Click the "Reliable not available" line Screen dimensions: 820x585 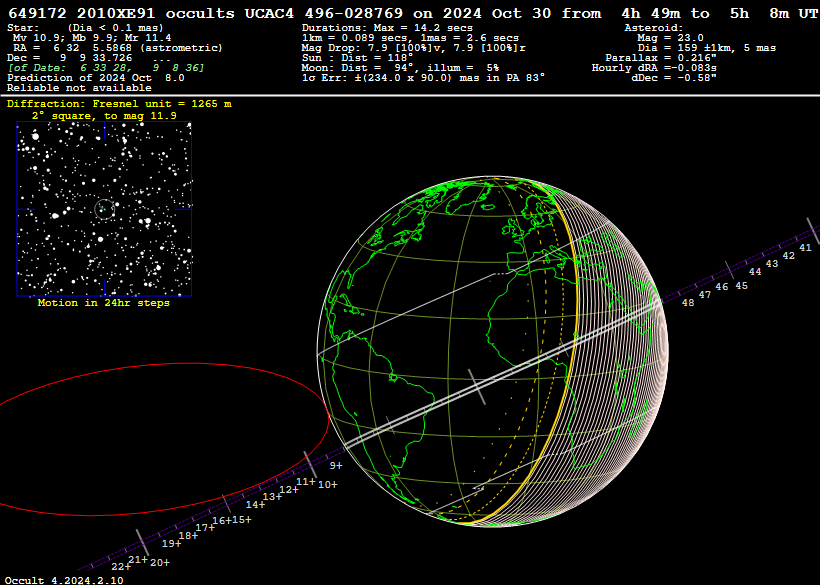[x=79, y=87]
